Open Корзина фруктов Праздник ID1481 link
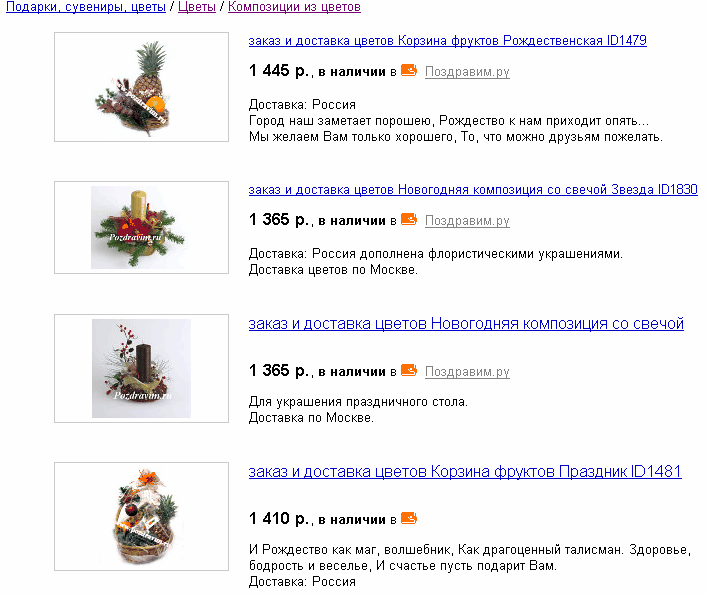 click(465, 471)
